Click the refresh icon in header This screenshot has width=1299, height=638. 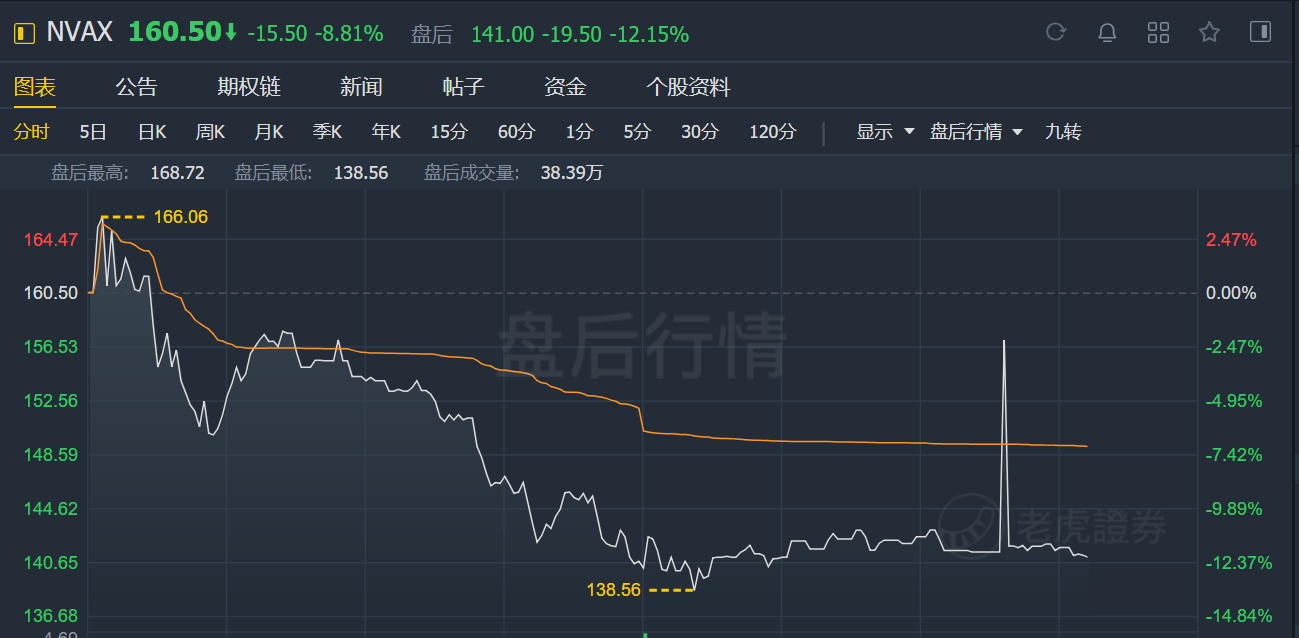1056,32
